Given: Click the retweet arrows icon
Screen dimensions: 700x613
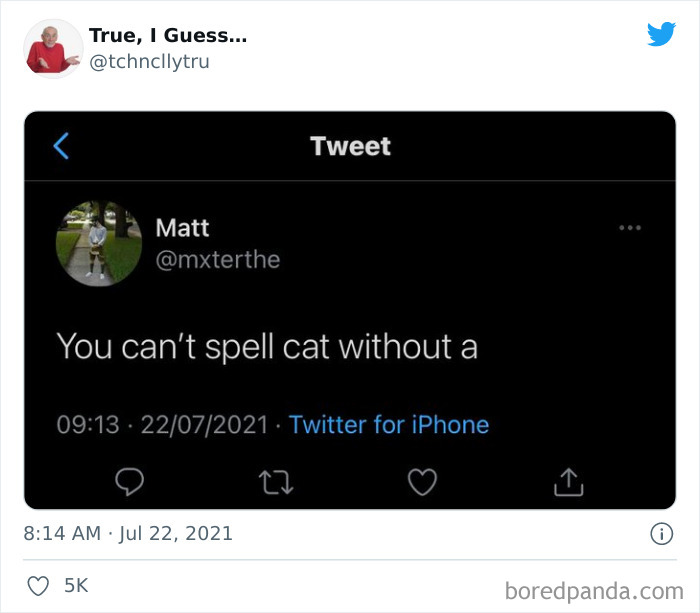Looking at the screenshot, I should click(276, 483).
